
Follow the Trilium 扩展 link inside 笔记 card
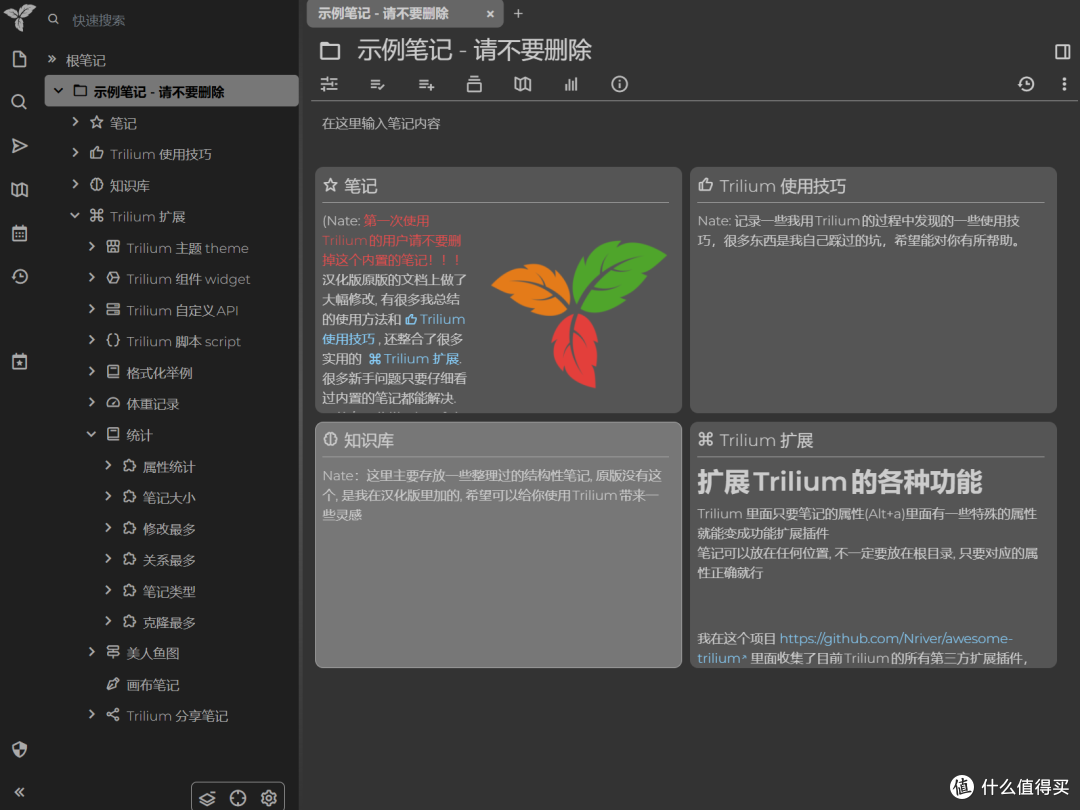415,359
